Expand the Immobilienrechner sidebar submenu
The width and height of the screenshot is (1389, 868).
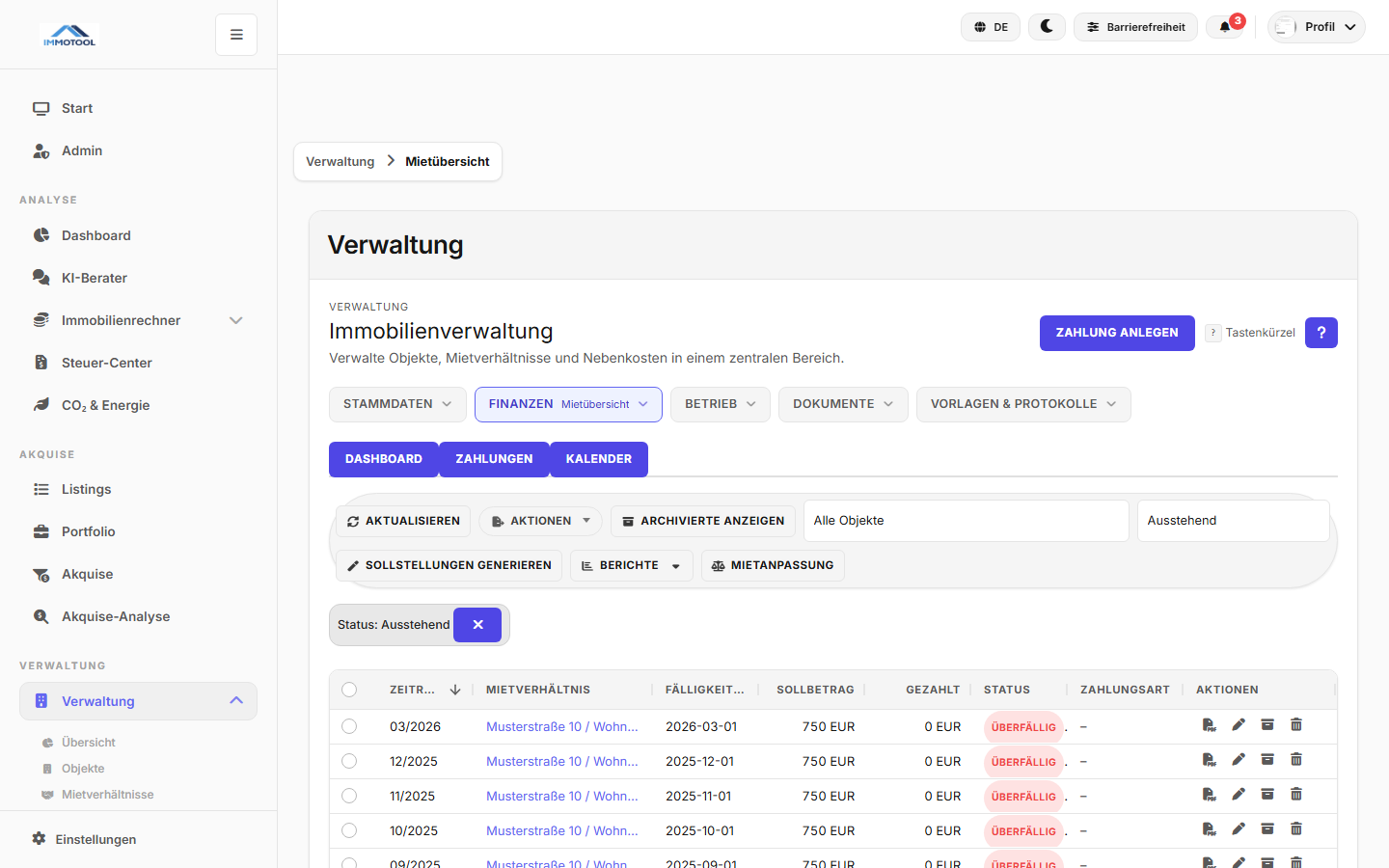pyautogui.click(x=235, y=320)
